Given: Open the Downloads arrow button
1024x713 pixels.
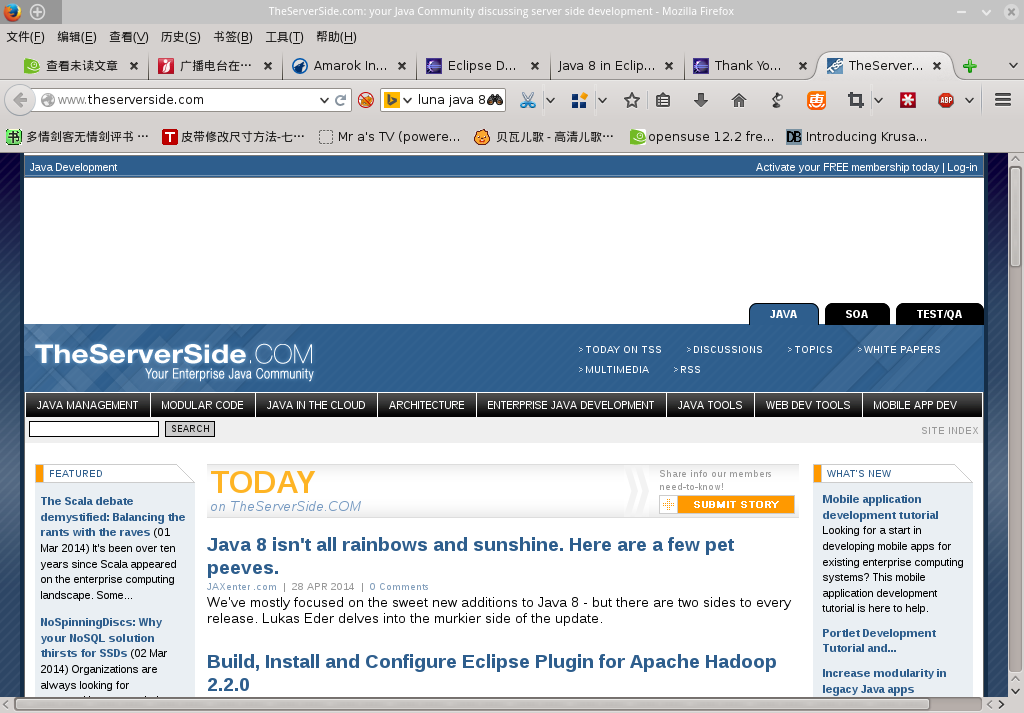Looking at the screenshot, I should pyautogui.click(x=701, y=100).
